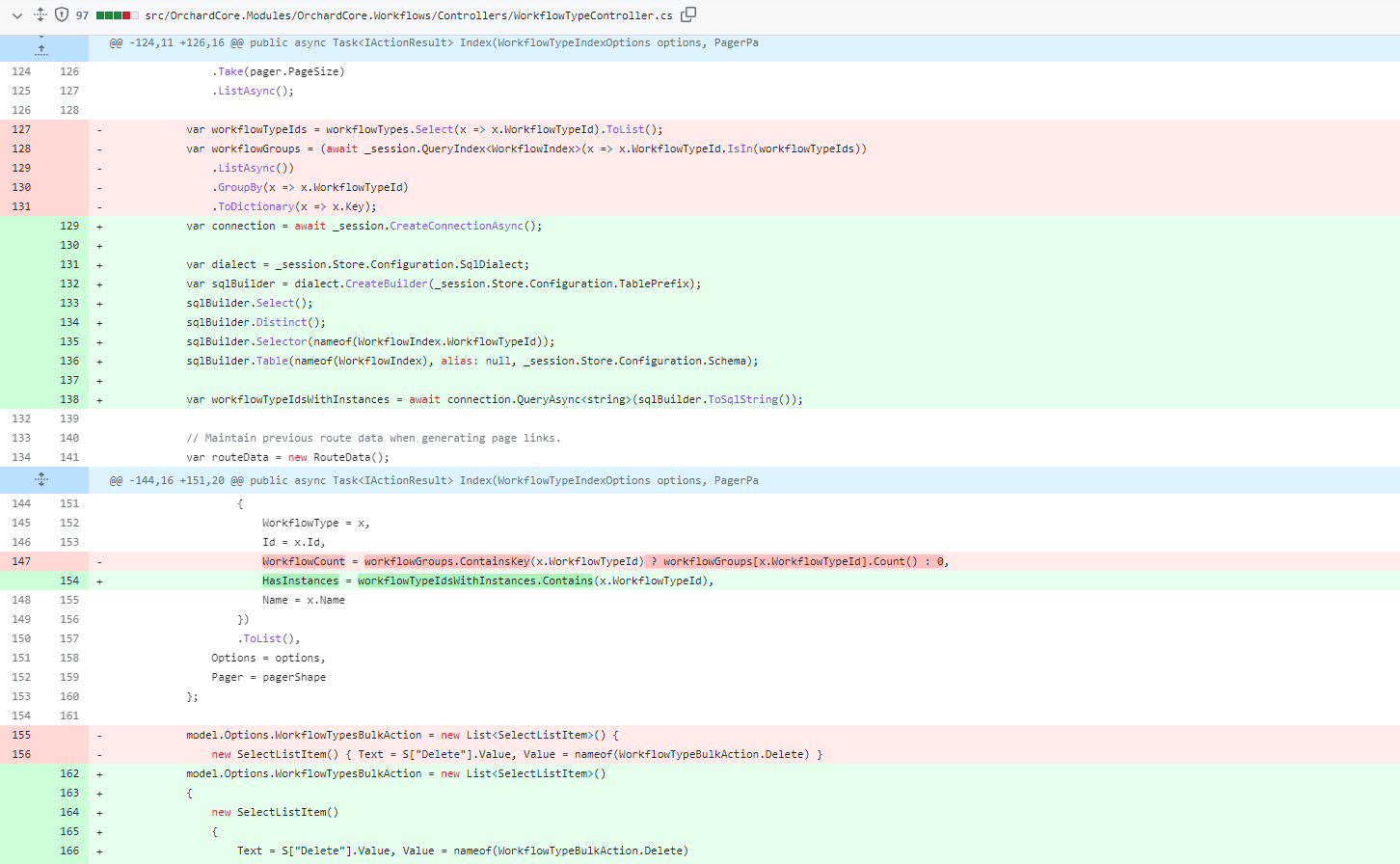Viewport: 1400px width, 864px height.
Task: Select deleted line number 147
Action: (21, 561)
